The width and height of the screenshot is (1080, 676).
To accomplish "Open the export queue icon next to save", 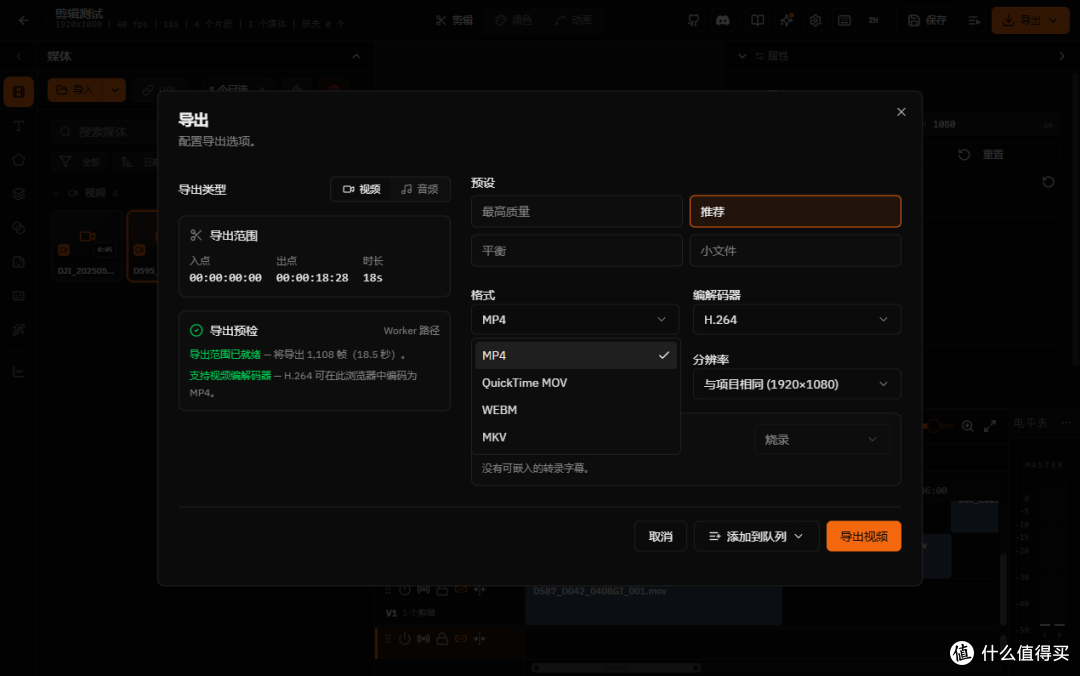I will (x=974, y=21).
